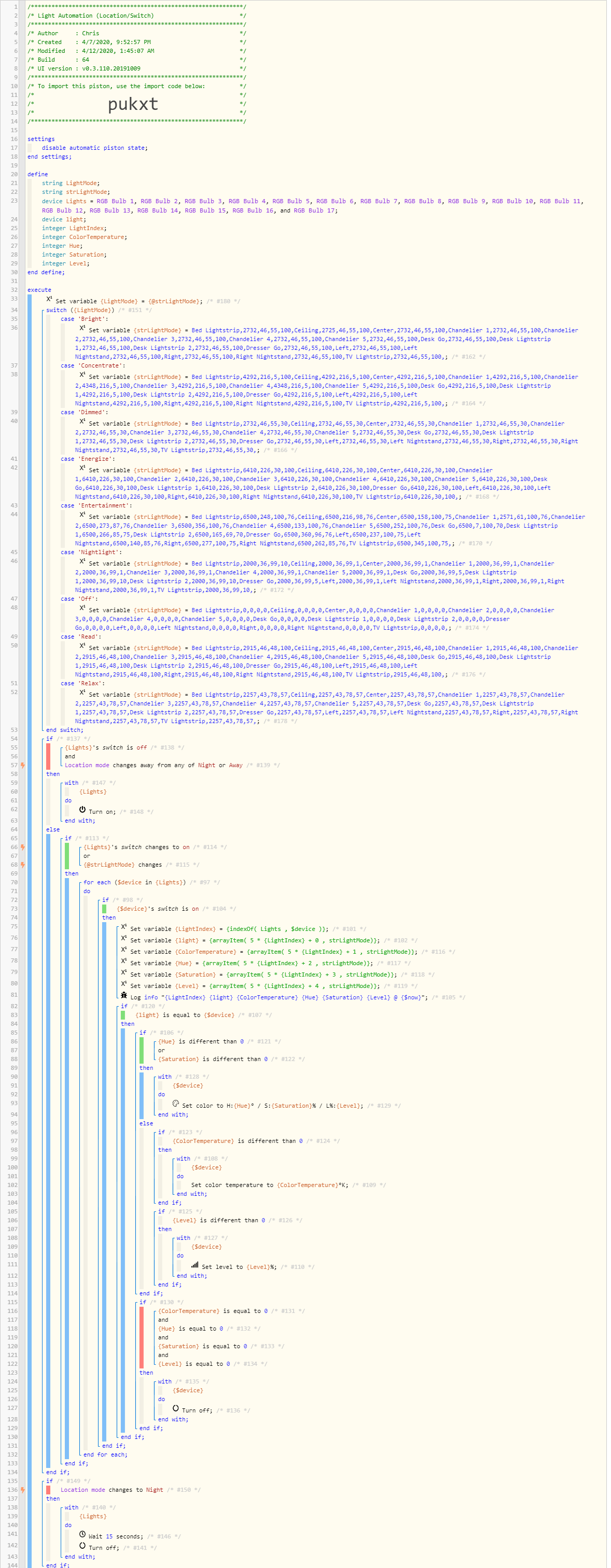Image resolution: width=611 pixels, height=1568 pixels.
Task: Click "{Saturation} is different than 0" condition
Action: coord(213,1059)
